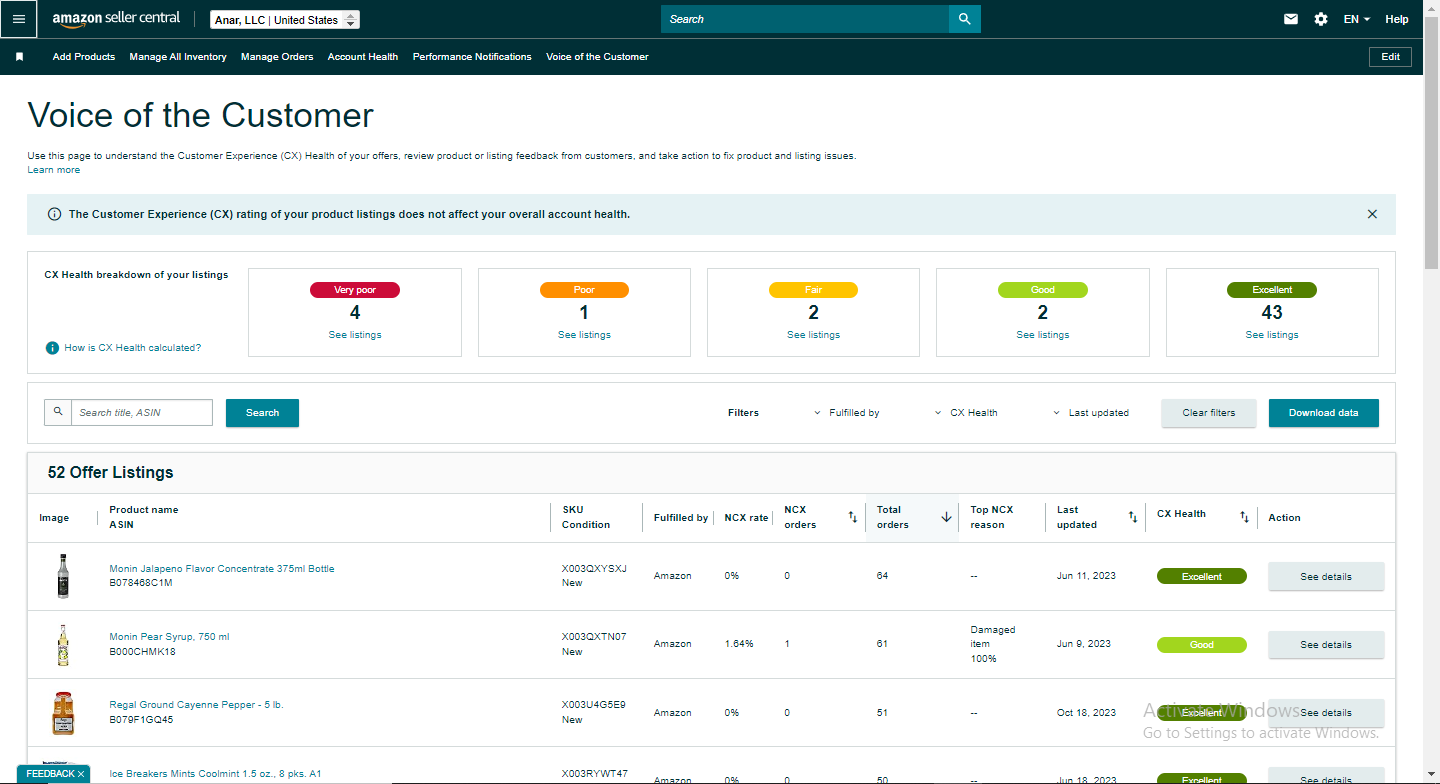
Task: Click the 52 Offer Listings heading
Action: click(110, 472)
